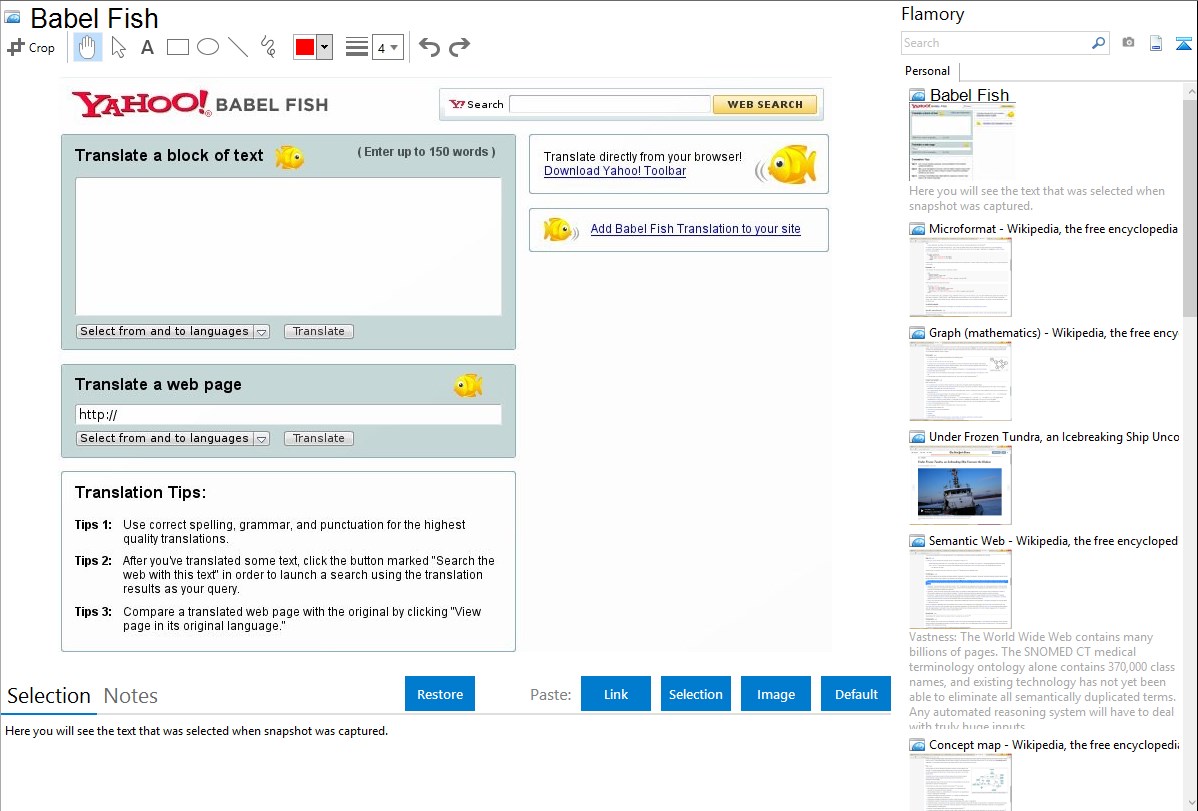Open the line width dropdown showing 4
The image size is (1198, 811).
pyautogui.click(x=387, y=47)
